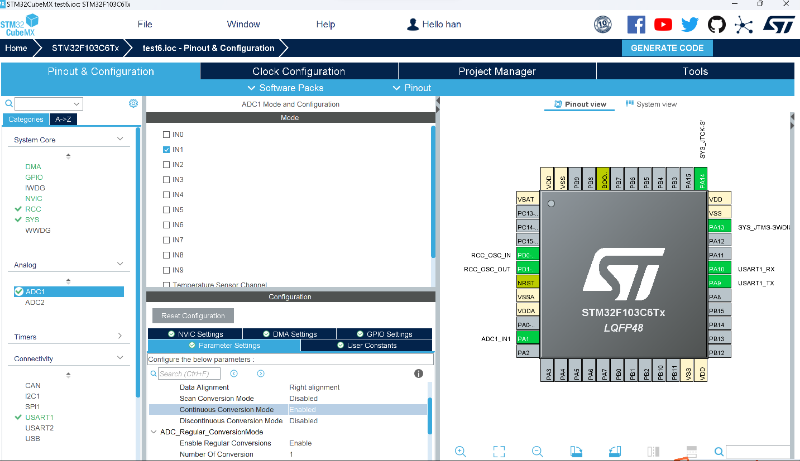Select USART1 in the Connectivity list

[39, 417]
